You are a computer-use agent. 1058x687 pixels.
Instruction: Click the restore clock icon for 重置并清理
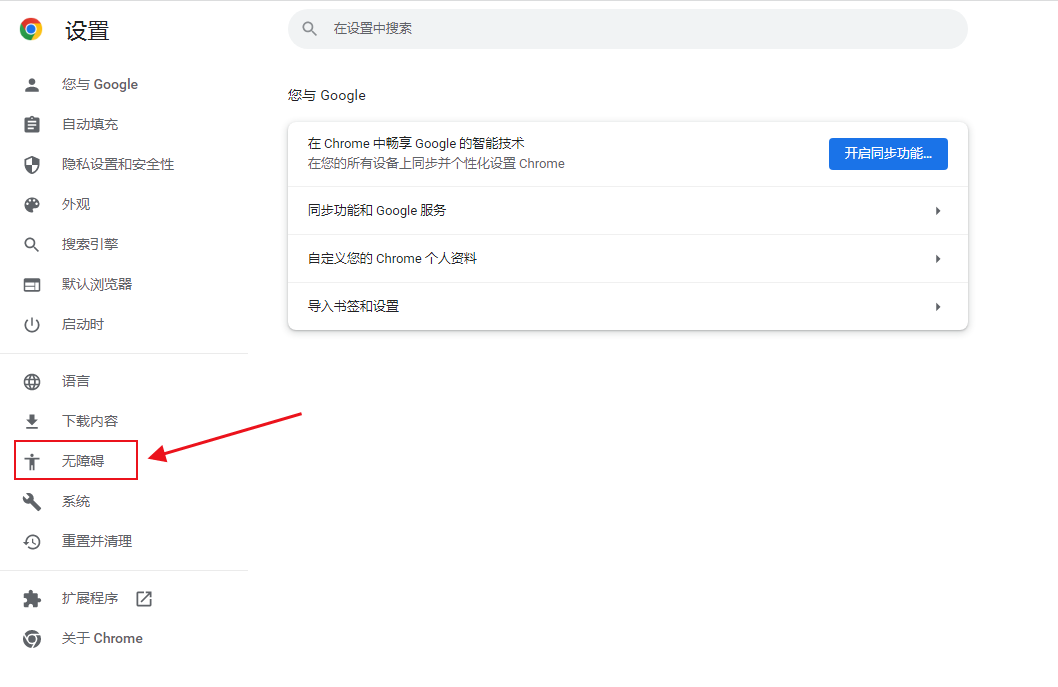point(32,541)
